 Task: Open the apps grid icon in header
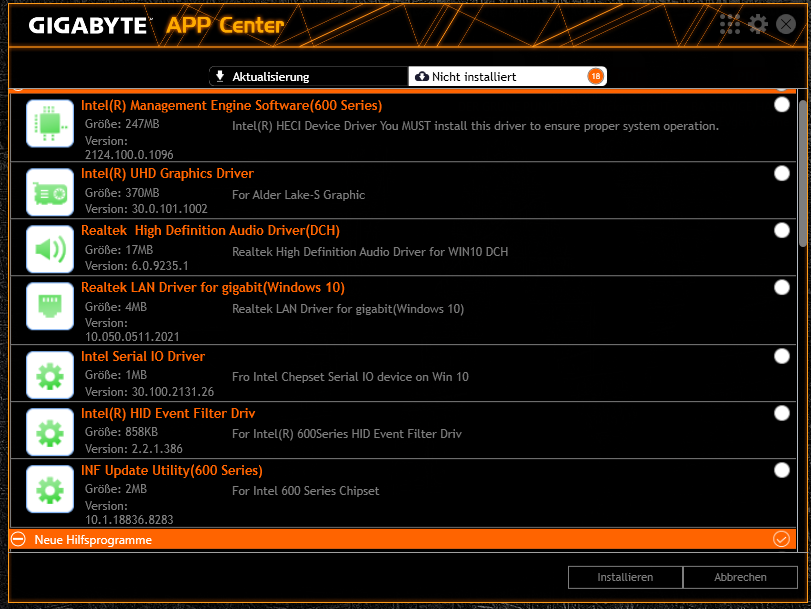pyautogui.click(x=730, y=24)
